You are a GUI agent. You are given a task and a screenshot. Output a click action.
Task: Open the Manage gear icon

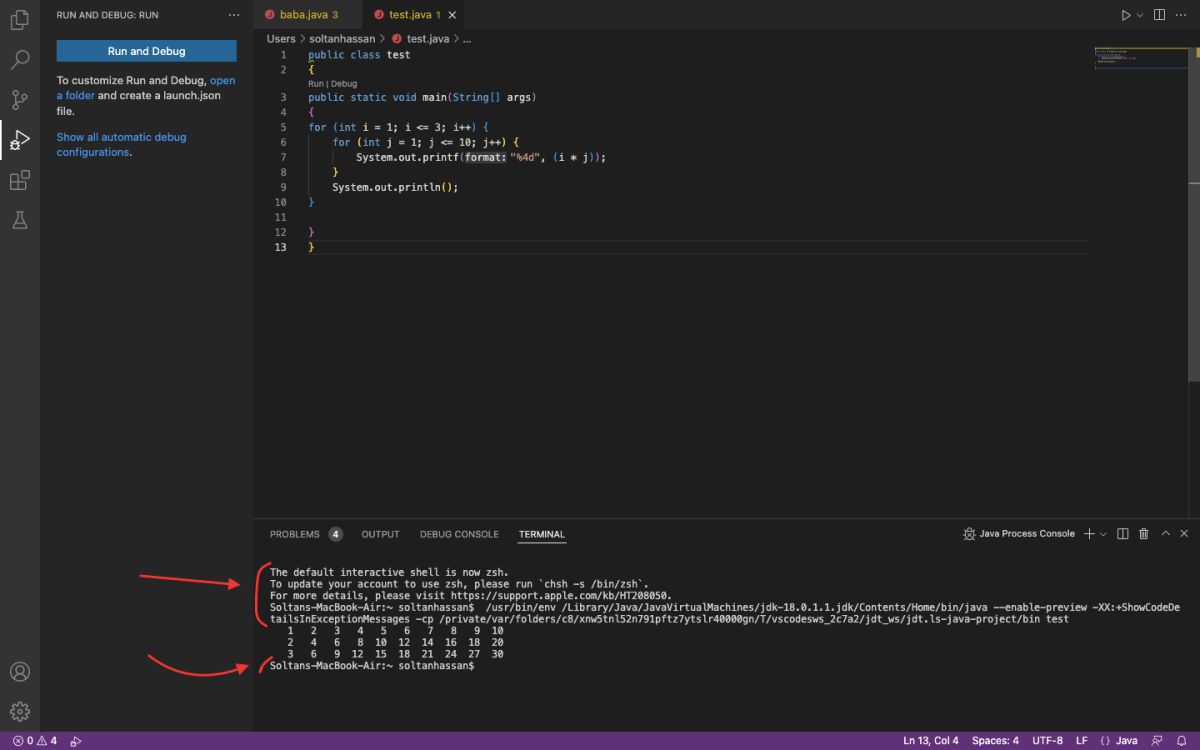pyautogui.click(x=19, y=712)
